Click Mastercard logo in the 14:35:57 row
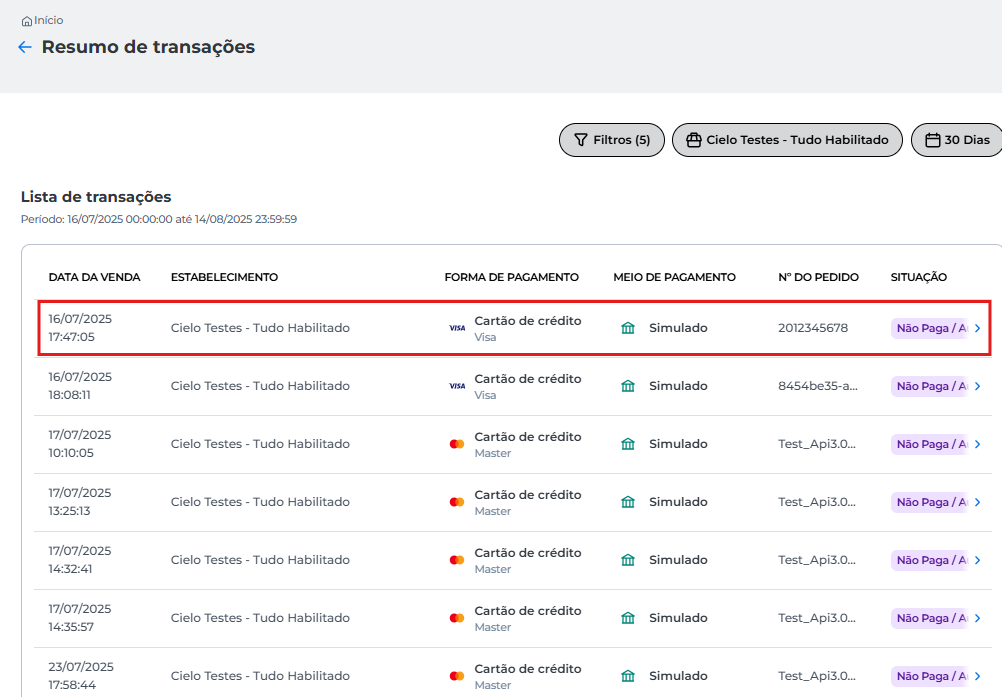The height and width of the screenshot is (697, 1002). coord(457,618)
